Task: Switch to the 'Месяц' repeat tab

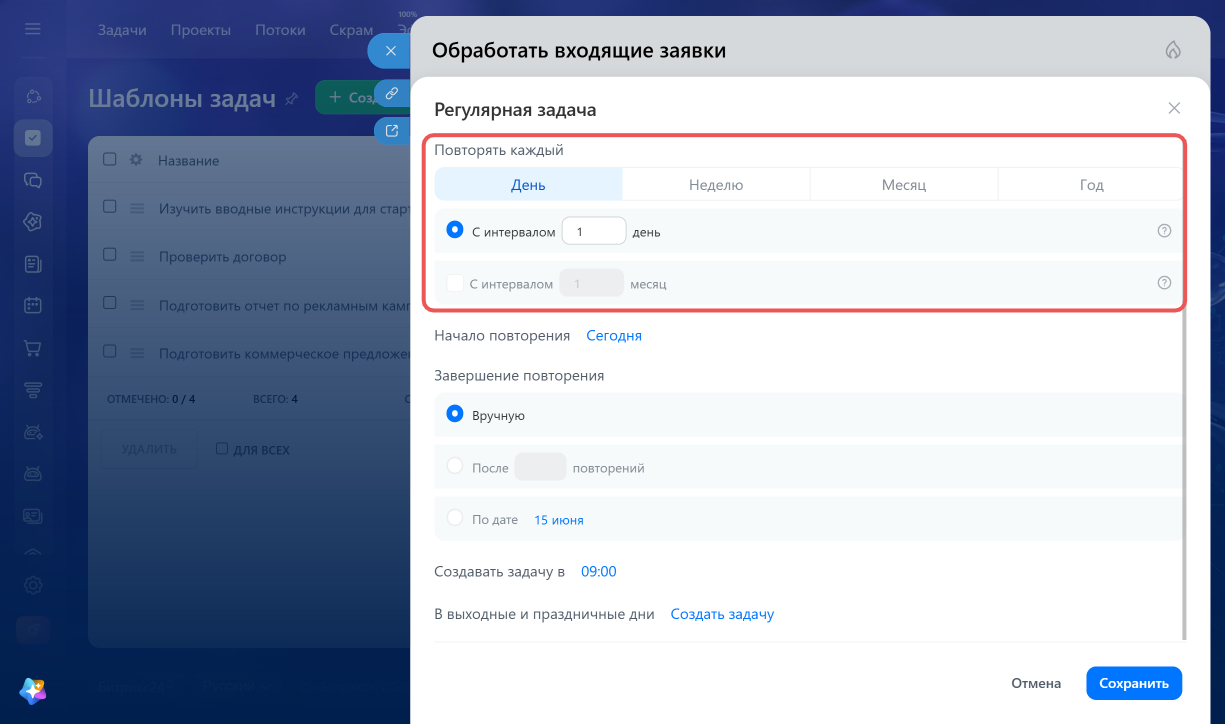Action: 904,185
